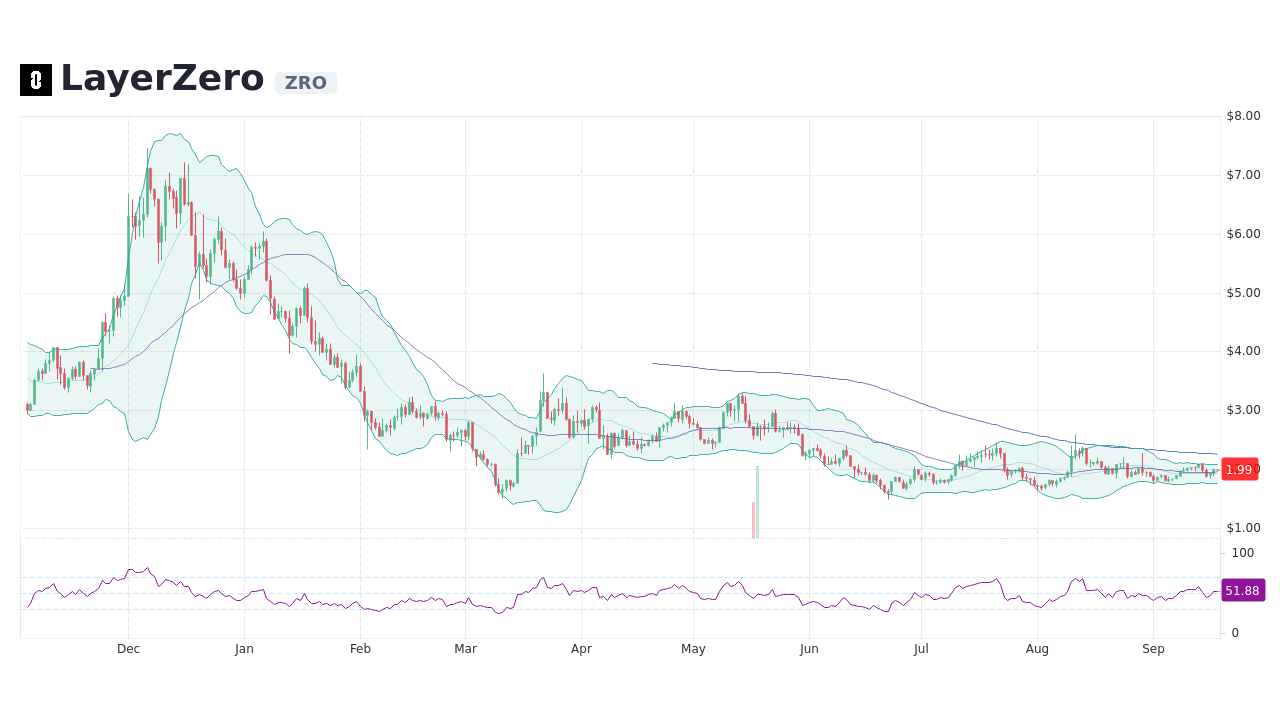Viewport: 1280px width, 720px height.
Task: Click the $5.00 price axis label
Action: pyautogui.click(x=1243, y=293)
